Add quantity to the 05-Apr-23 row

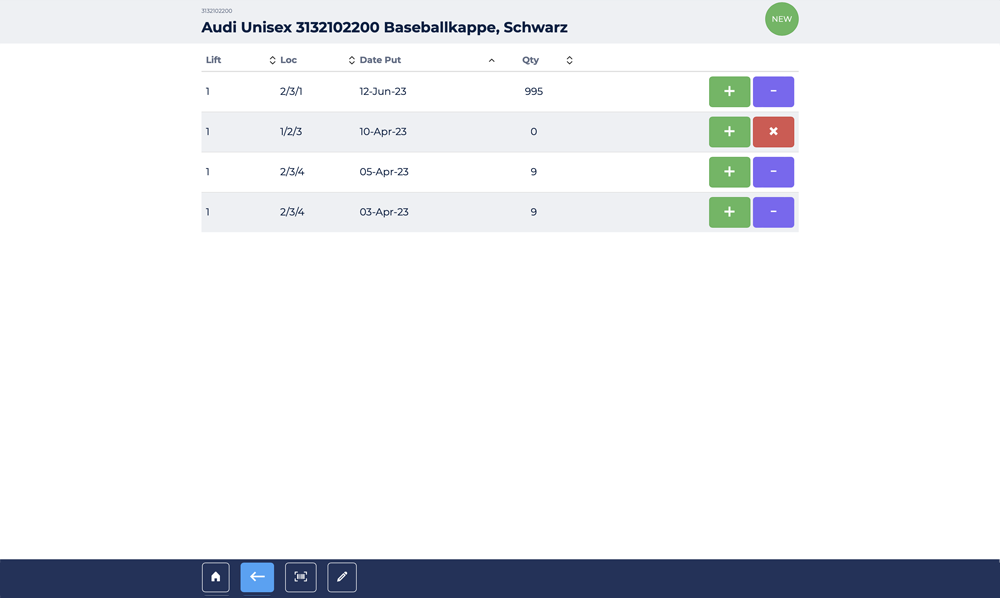point(729,172)
